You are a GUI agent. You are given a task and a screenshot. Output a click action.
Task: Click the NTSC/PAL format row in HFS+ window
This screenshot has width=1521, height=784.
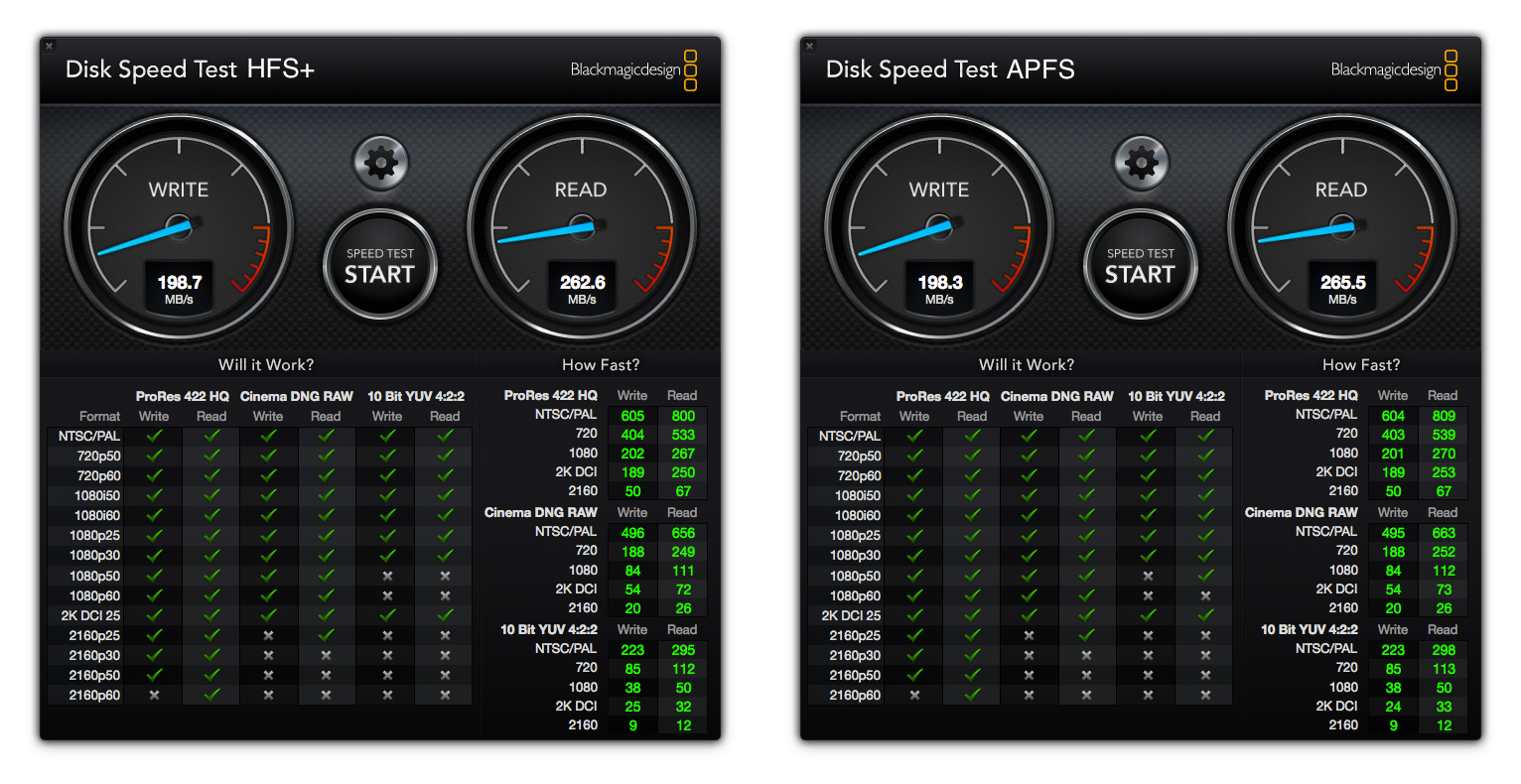click(x=259, y=436)
